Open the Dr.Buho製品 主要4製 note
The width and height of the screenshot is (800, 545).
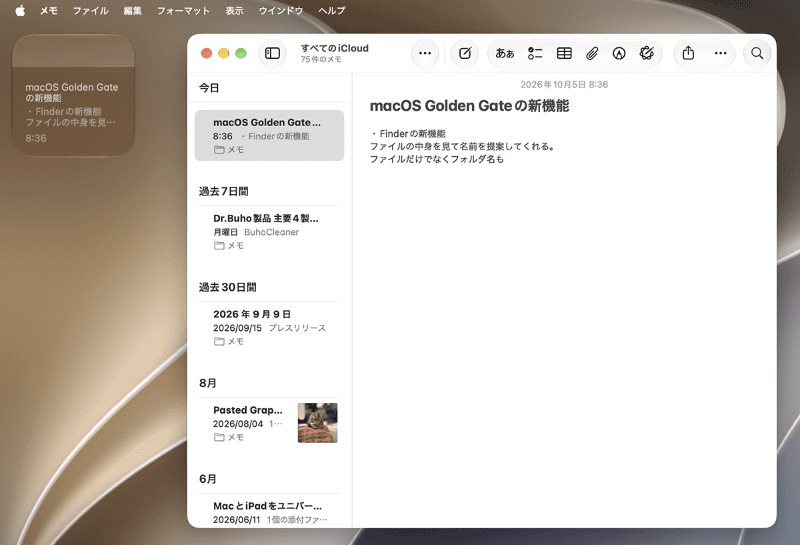click(x=269, y=232)
